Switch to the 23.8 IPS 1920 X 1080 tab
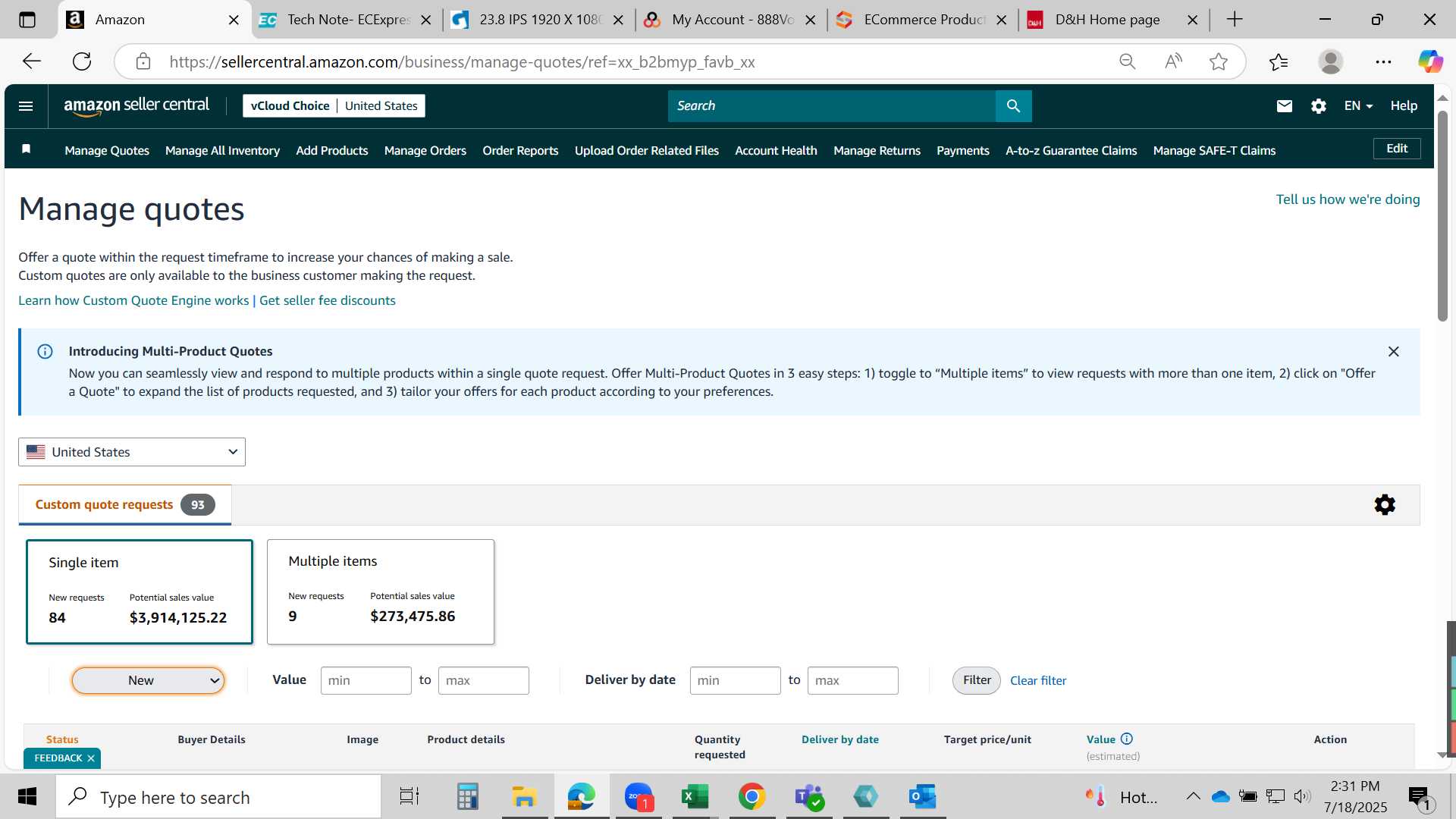 click(538, 20)
